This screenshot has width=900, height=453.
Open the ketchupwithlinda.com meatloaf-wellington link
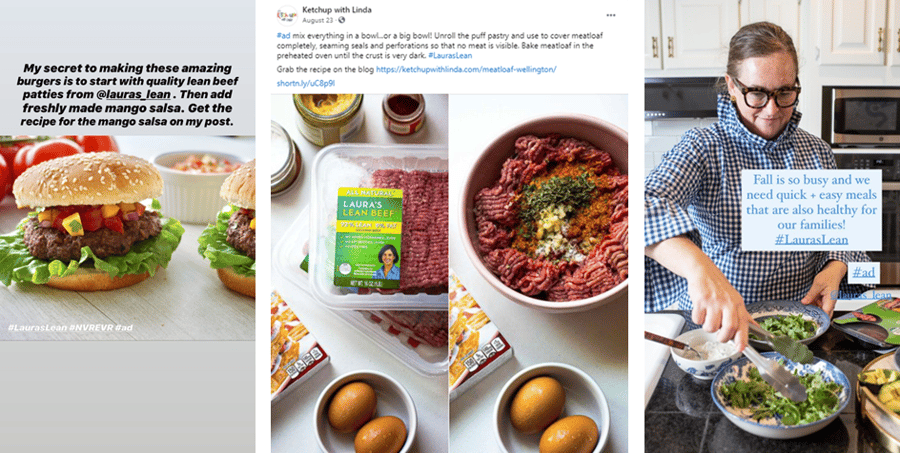pyautogui.click(x=466, y=69)
